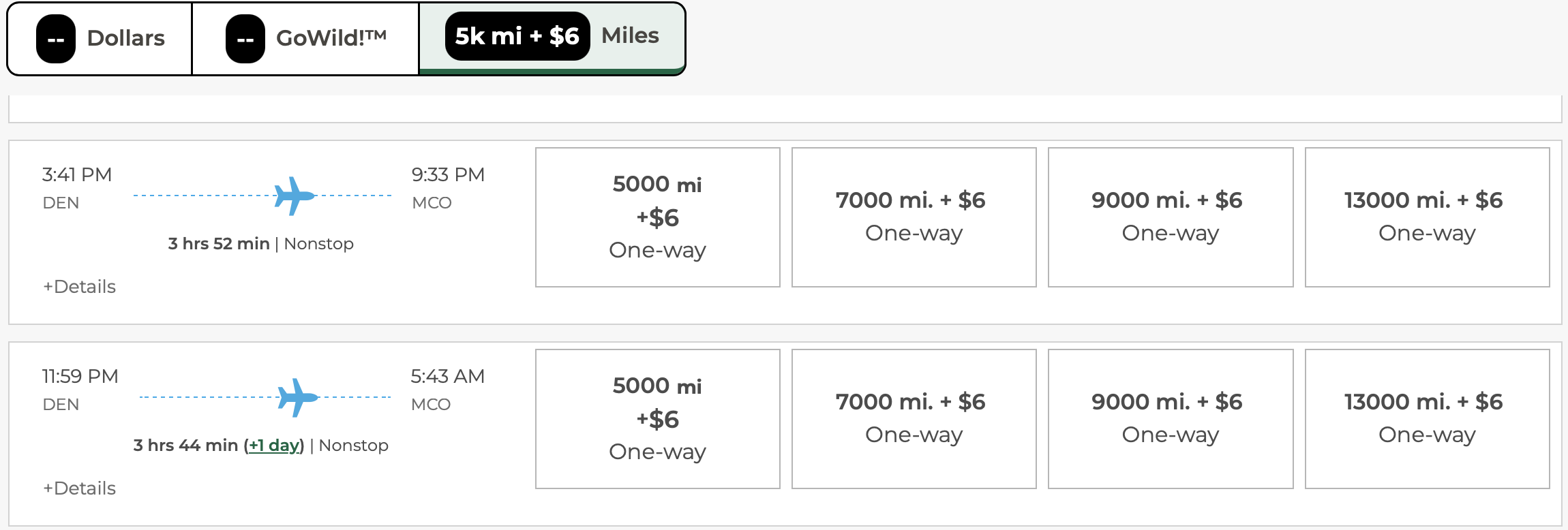Image resolution: width=1568 pixels, height=530 pixels.
Task: Click the airplane icon on 3:41 PM flight
Action: [295, 196]
